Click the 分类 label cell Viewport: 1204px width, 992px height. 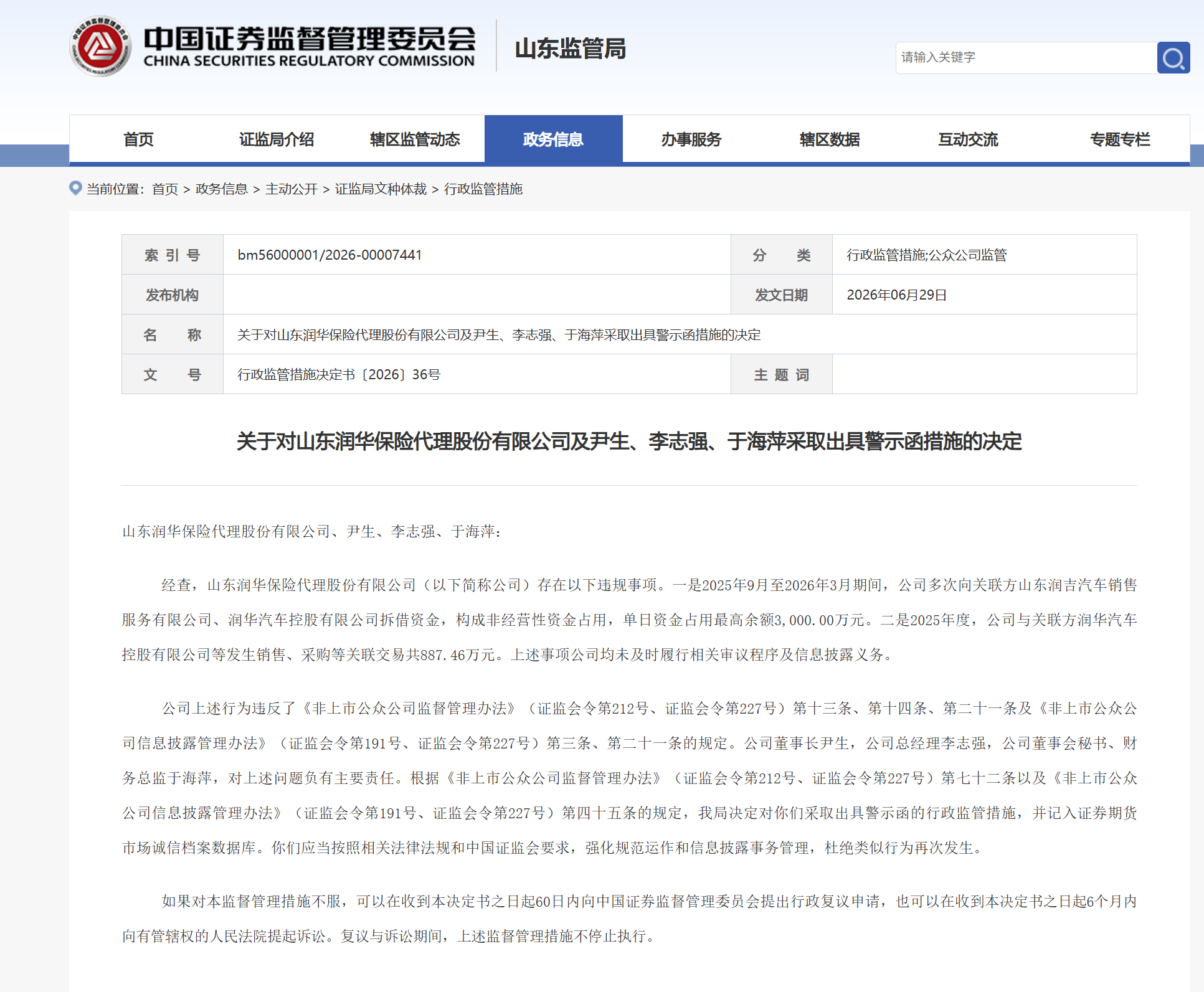tap(782, 255)
